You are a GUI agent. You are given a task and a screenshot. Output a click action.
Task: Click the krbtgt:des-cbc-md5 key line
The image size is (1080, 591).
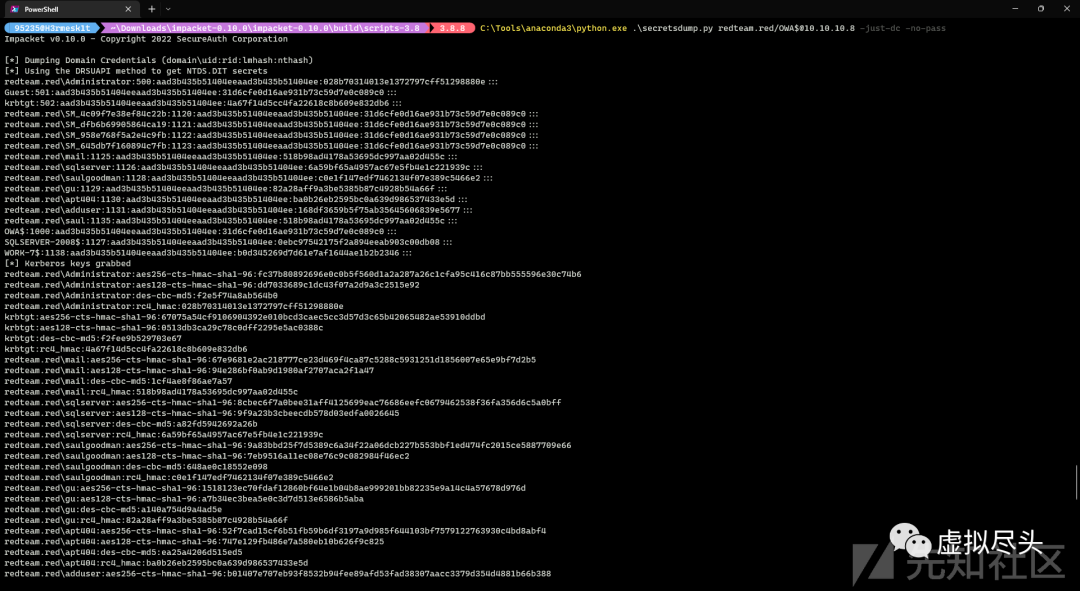[93, 338]
